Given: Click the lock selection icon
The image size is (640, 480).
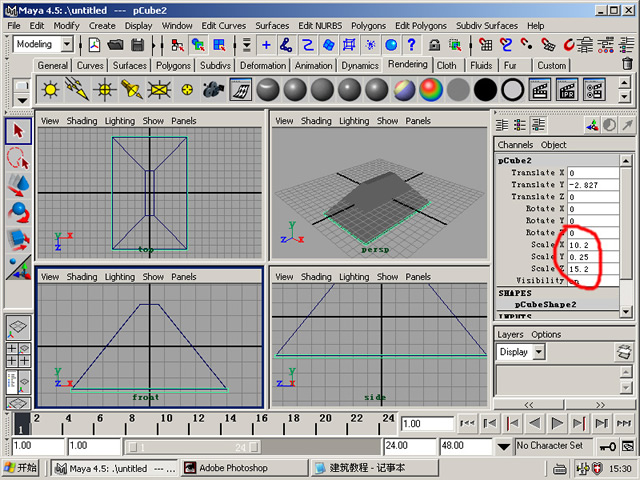Looking at the screenshot, I should click(x=435, y=44).
